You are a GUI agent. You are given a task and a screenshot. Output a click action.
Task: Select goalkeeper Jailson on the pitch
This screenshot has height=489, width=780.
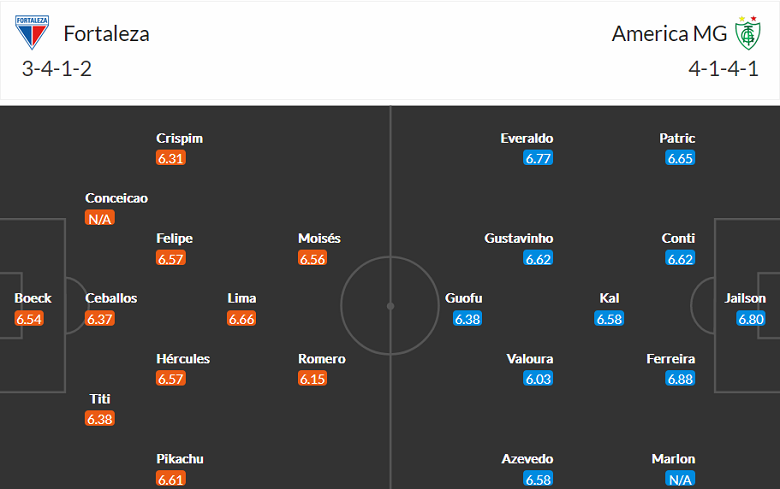coord(746,298)
